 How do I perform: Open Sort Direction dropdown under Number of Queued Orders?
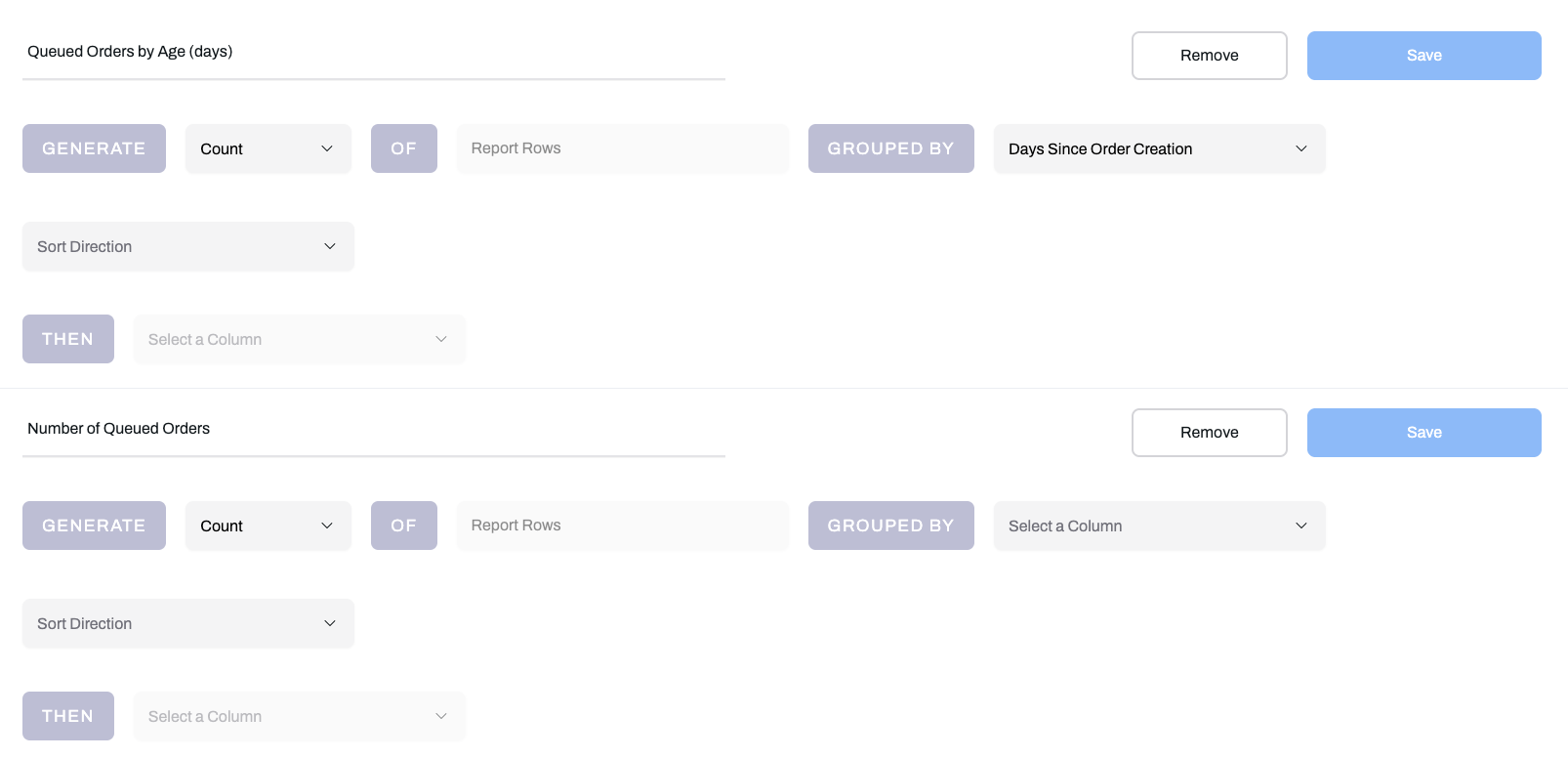click(188, 623)
